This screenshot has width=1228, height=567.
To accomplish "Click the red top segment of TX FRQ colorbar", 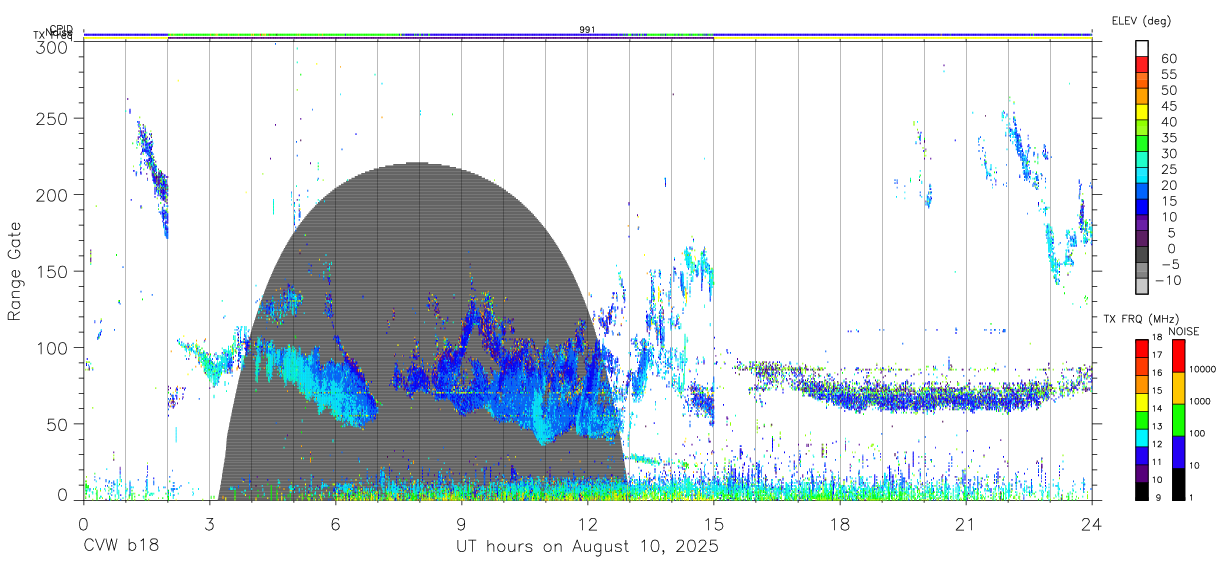I will (x=1142, y=348).
